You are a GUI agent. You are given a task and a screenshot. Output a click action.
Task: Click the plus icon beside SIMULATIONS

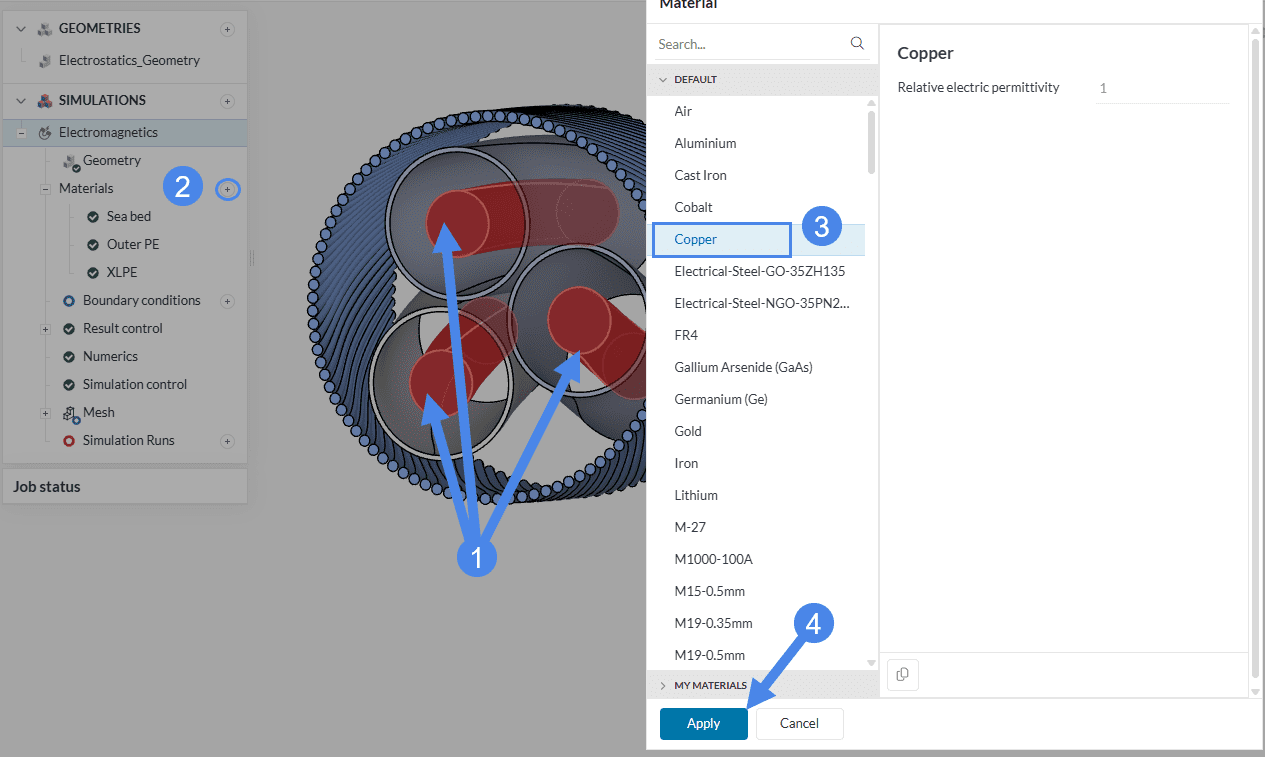coord(227,101)
